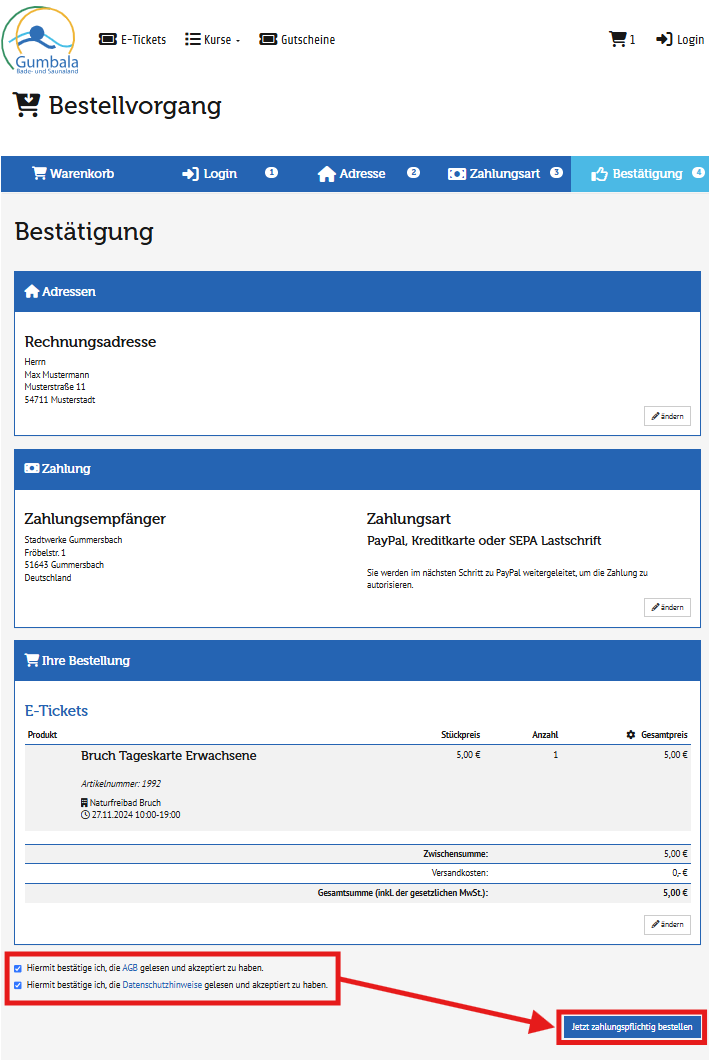Click ändern button in Zahlung section
Viewport: 709px width, 1060px height.
667,607
